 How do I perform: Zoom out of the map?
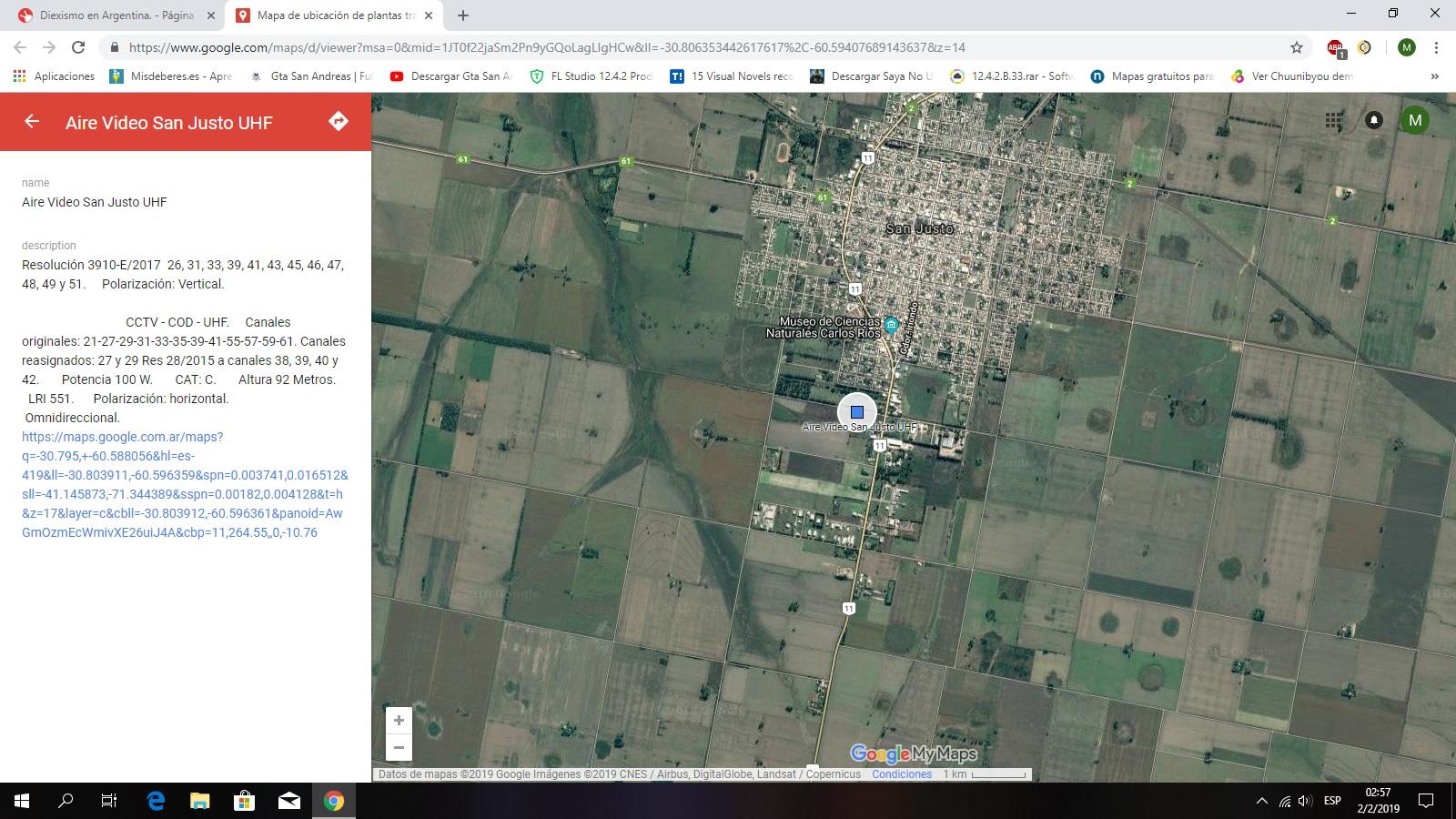point(399,748)
